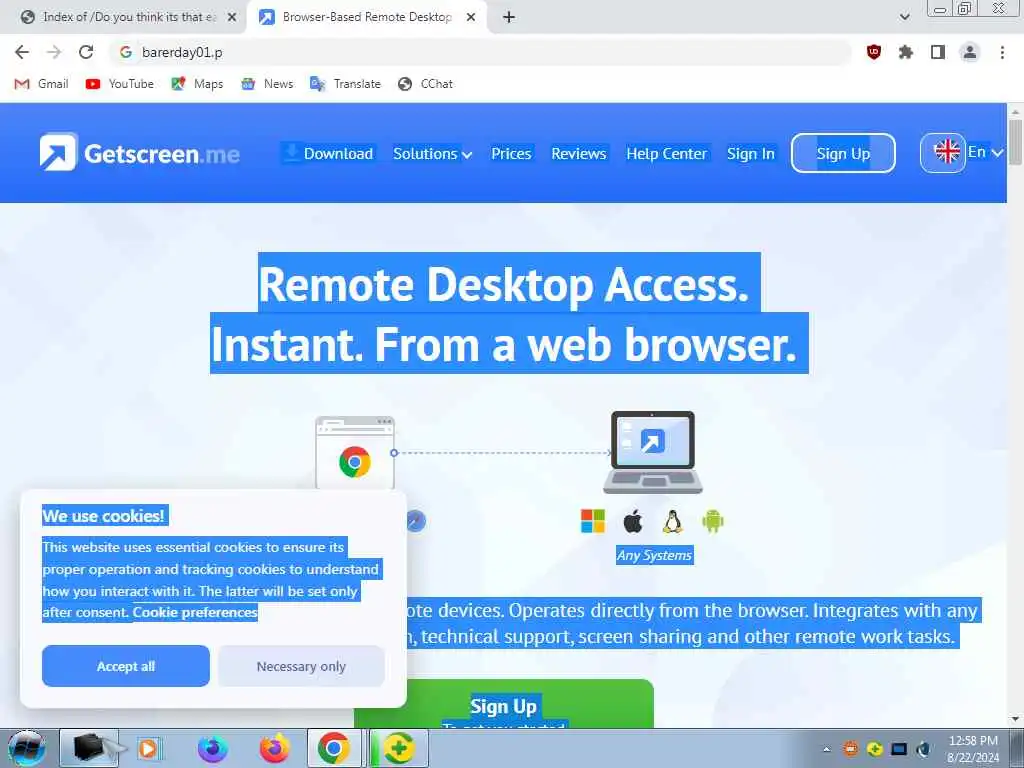This screenshot has width=1024, height=768.
Task: Open the En language dropdown
Action: [x=985, y=152]
